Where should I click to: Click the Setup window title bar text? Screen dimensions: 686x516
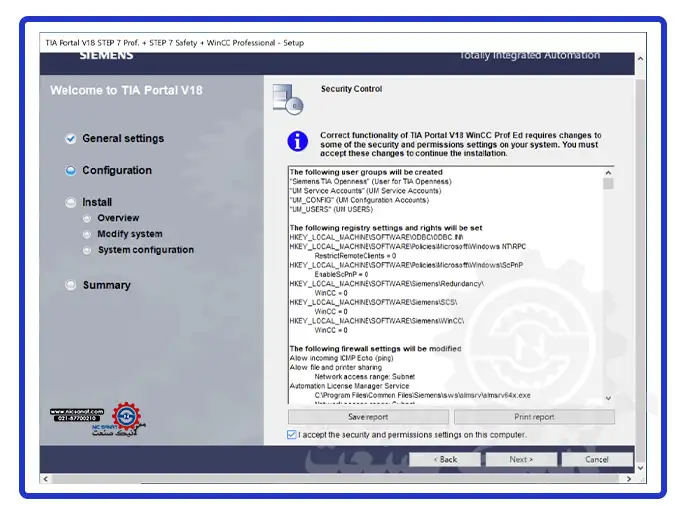coord(175,43)
